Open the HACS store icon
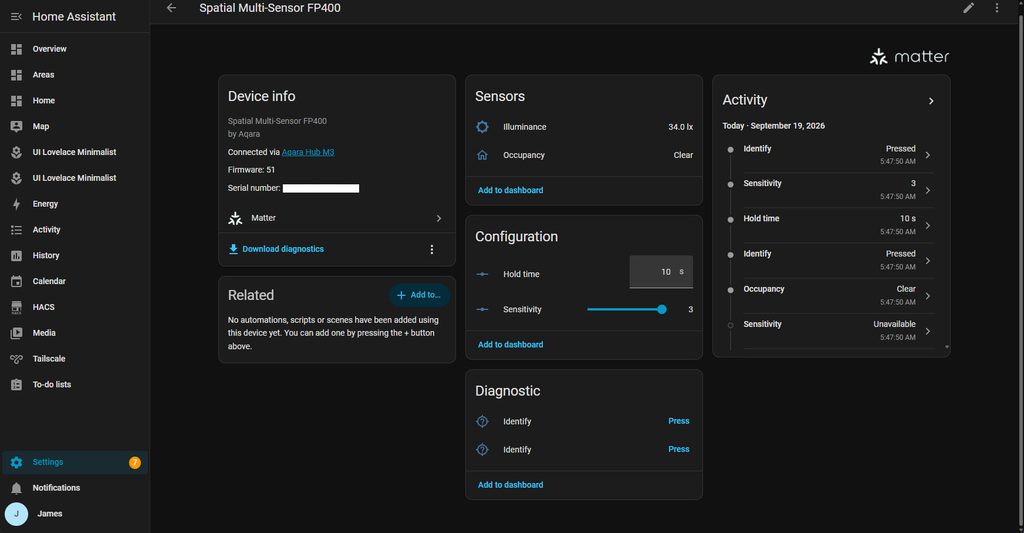This screenshot has height=533, width=1024. pos(16,307)
